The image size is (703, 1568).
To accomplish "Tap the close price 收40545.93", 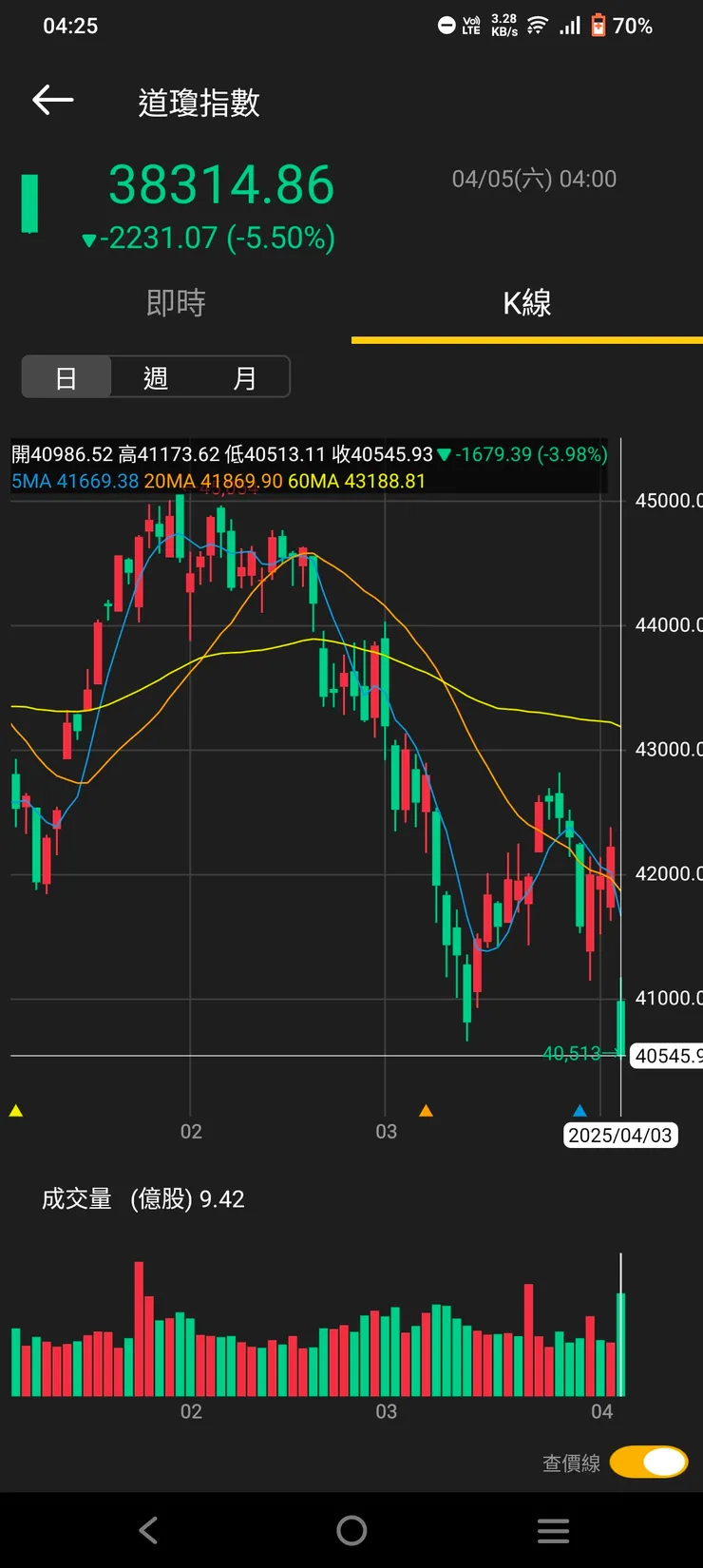I will pos(382,454).
